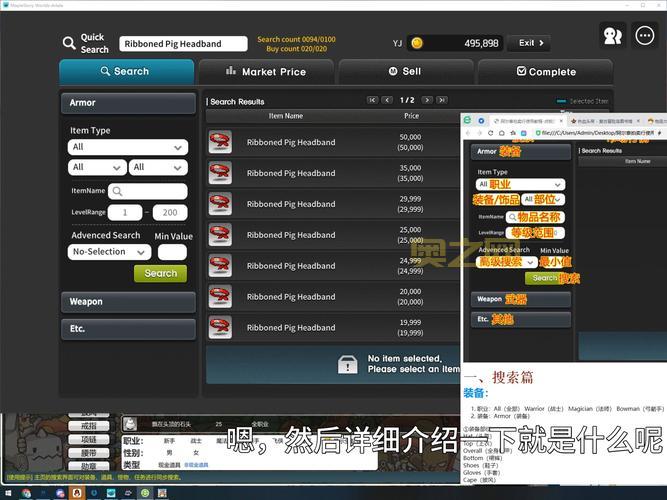
Task: Switch to the Search tab
Action: point(126,71)
